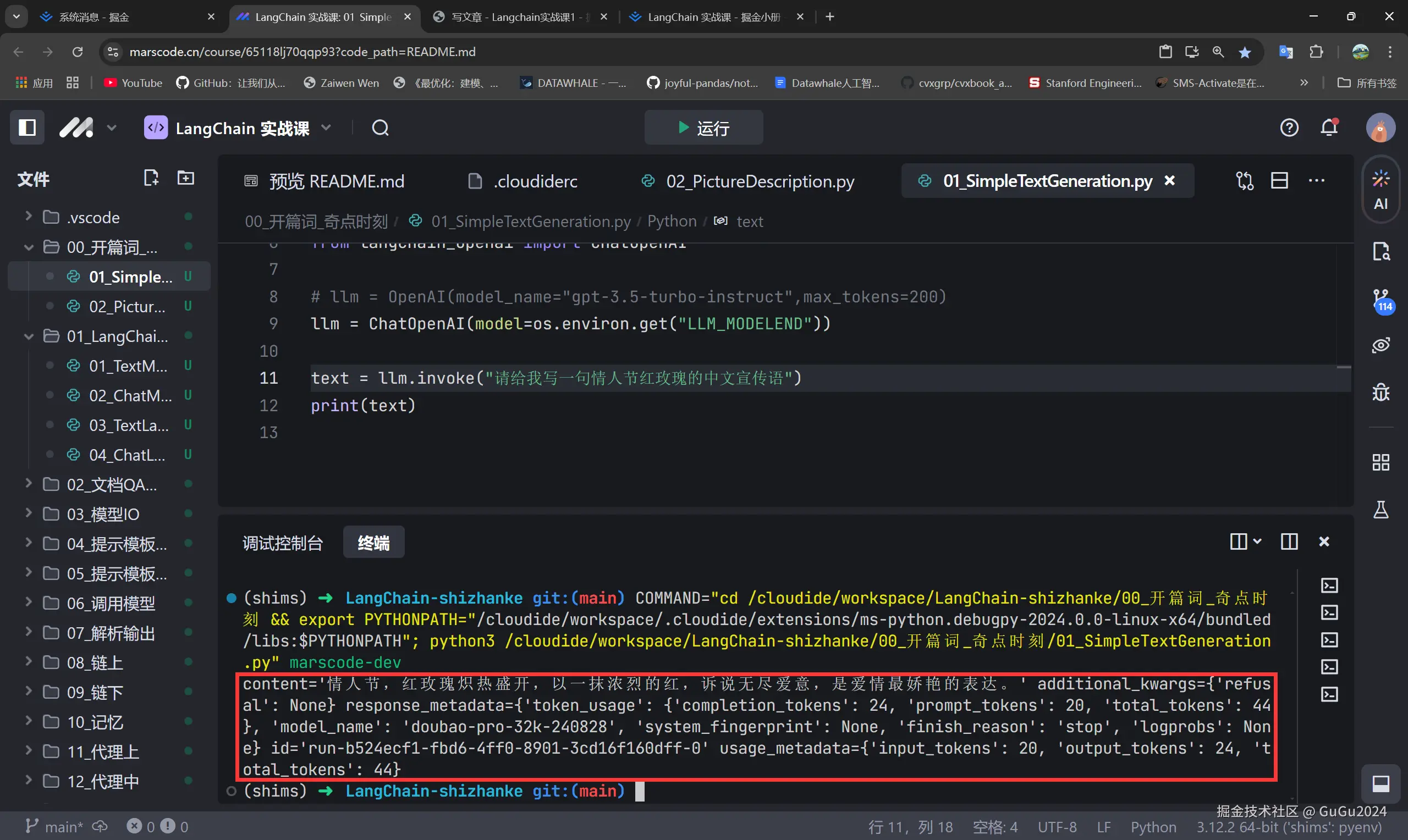Toggle terminal split view icon

pyautogui.click(x=1289, y=542)
